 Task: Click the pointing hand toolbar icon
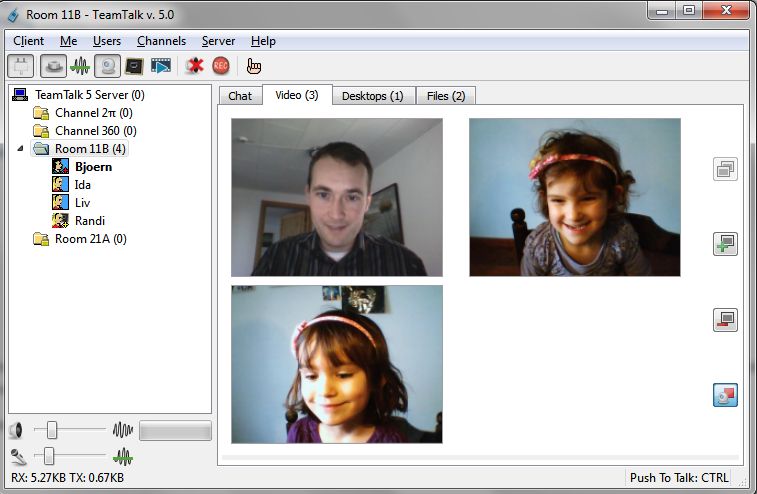pyautogui.click(x=254, y=66)
